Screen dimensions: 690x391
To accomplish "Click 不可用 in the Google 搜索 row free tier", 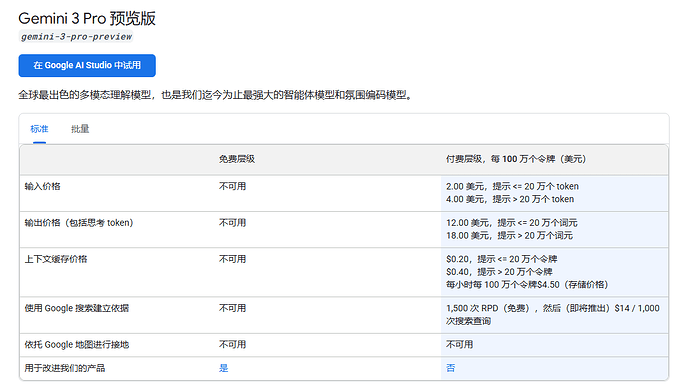I will tap(233, 308).
